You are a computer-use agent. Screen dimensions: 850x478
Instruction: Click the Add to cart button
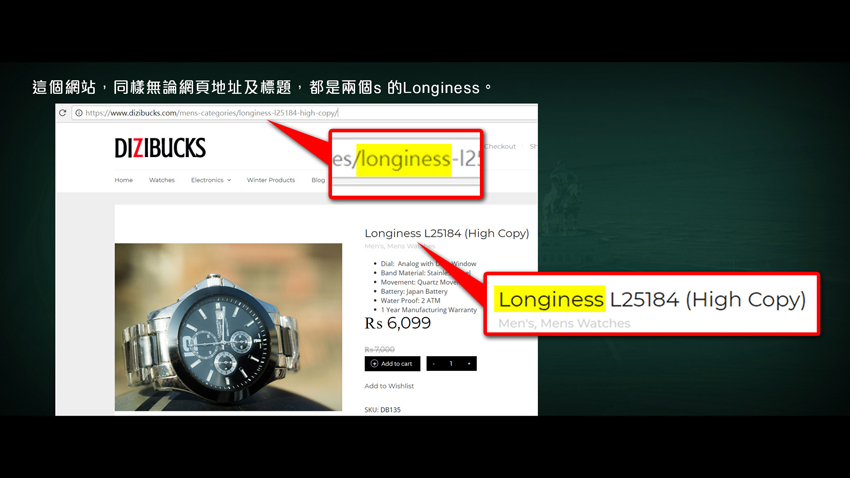(x=392, y=364)
